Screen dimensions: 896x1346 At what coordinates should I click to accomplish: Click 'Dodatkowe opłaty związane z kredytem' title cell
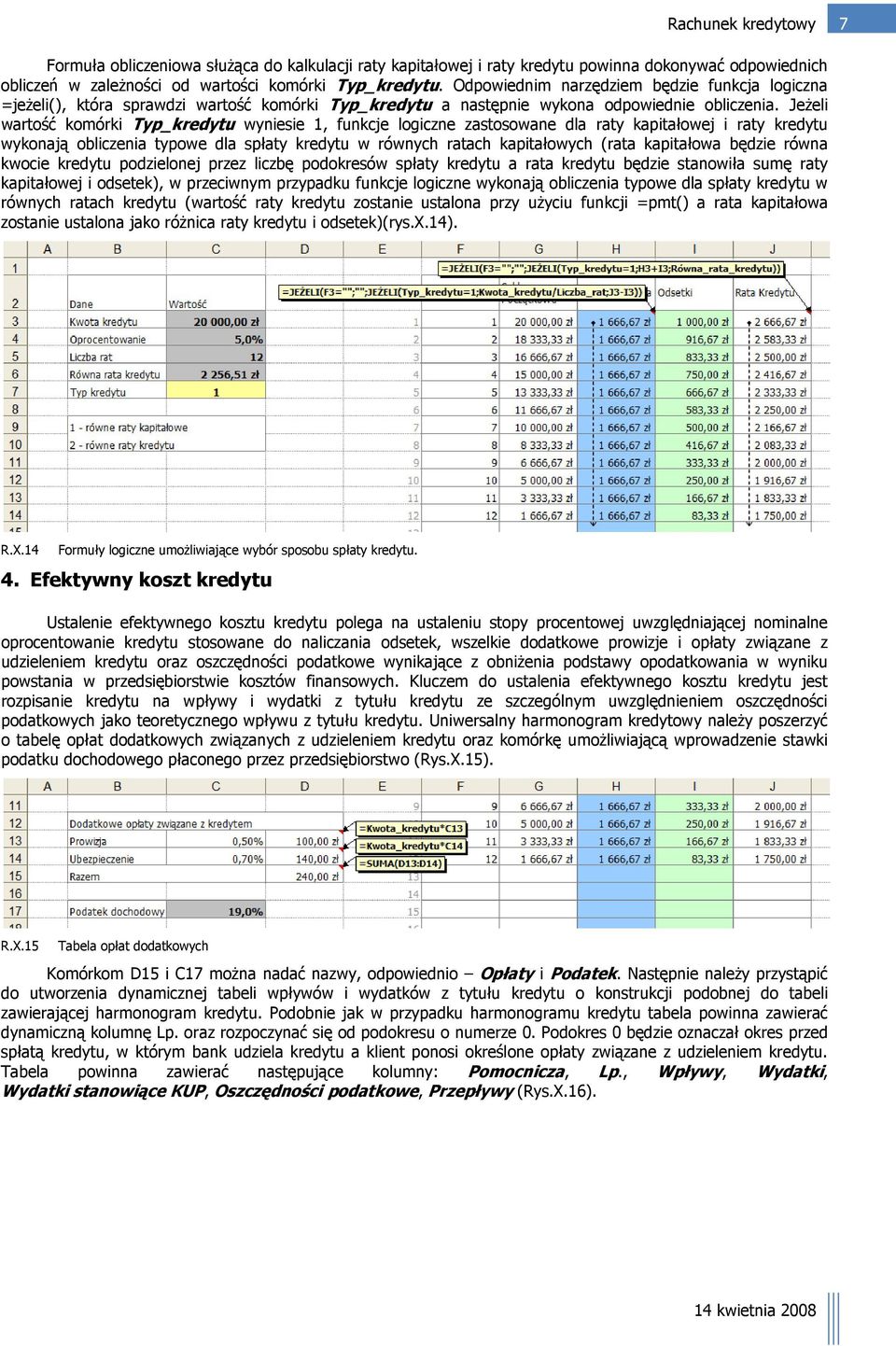pos(161,824)
